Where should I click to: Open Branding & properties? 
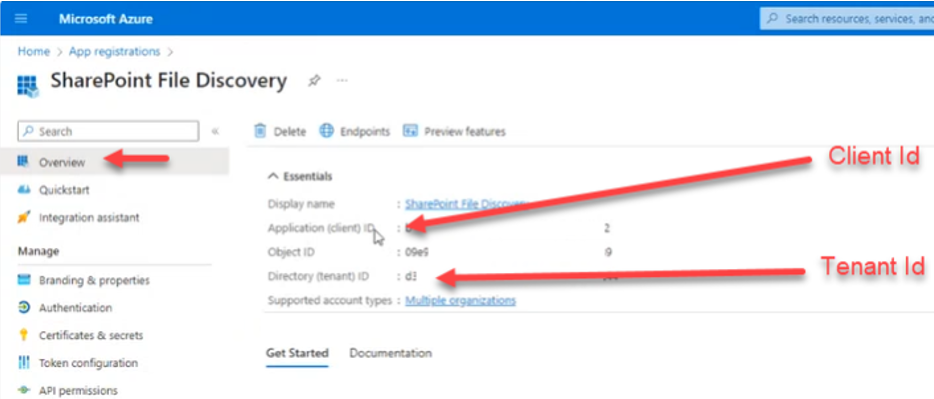tap(94, 280)
